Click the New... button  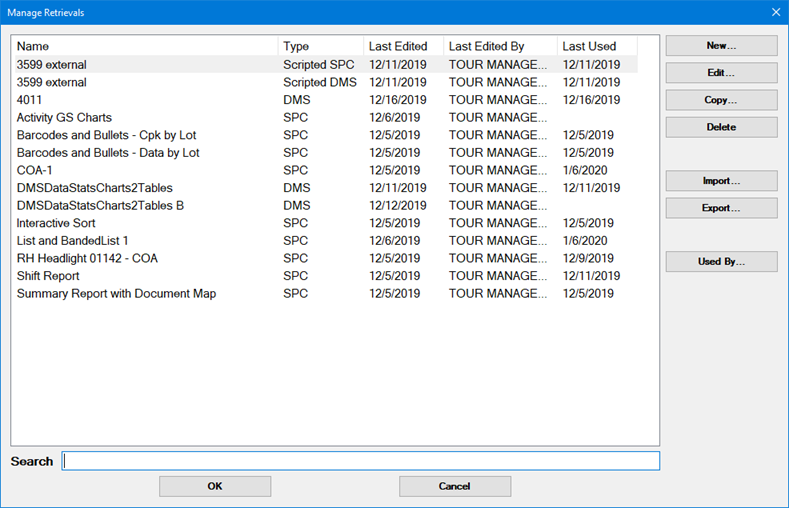tap(721, 46)
